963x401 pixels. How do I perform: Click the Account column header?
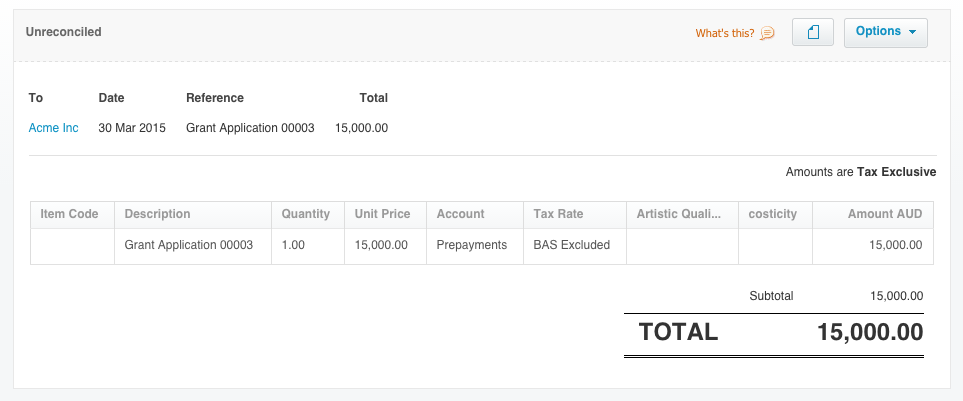tap(461, 214)
